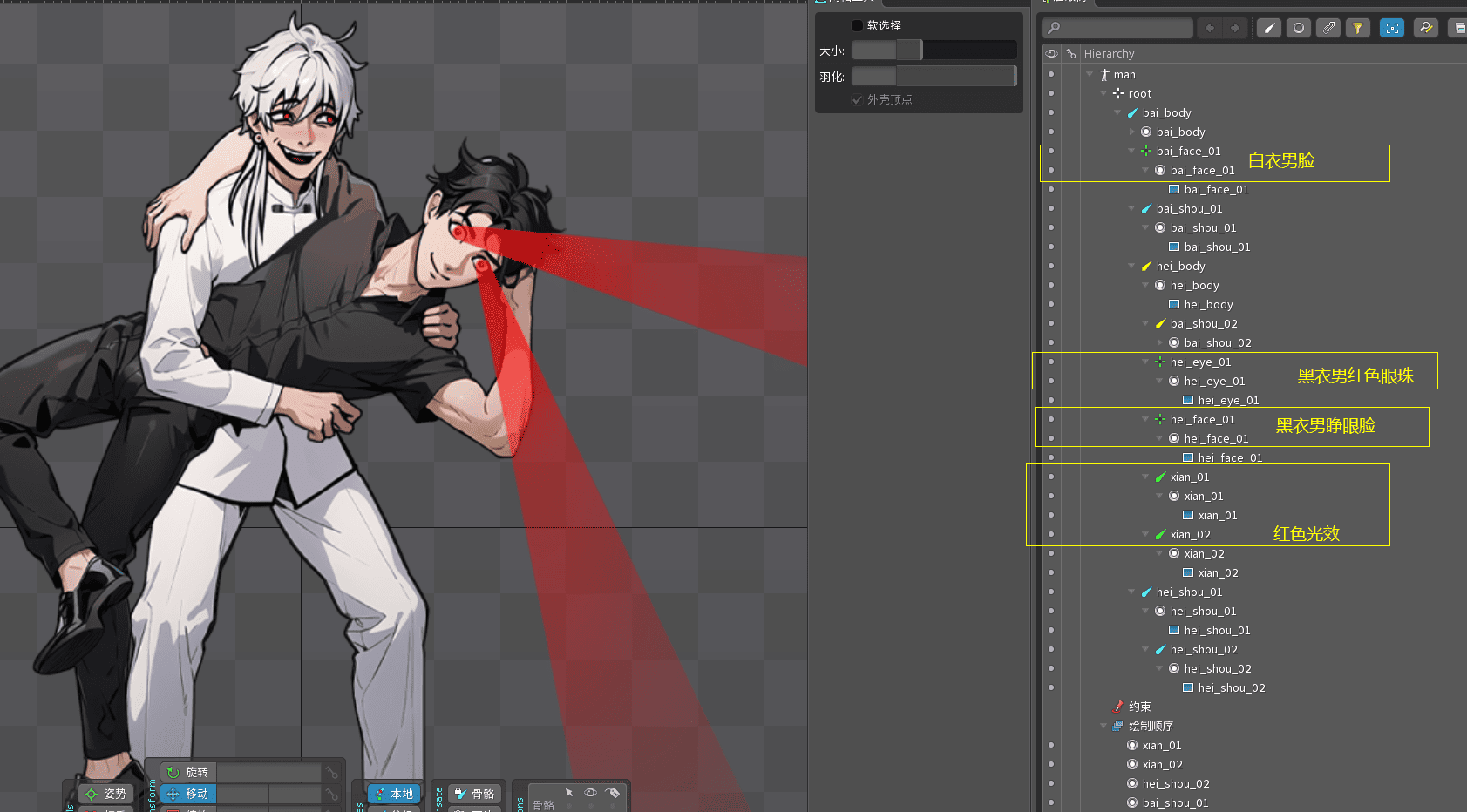This screenshot has width=1467, height=812.
Task: Toggle the attachment paperclip filter icon
Action: [1328, 28]
